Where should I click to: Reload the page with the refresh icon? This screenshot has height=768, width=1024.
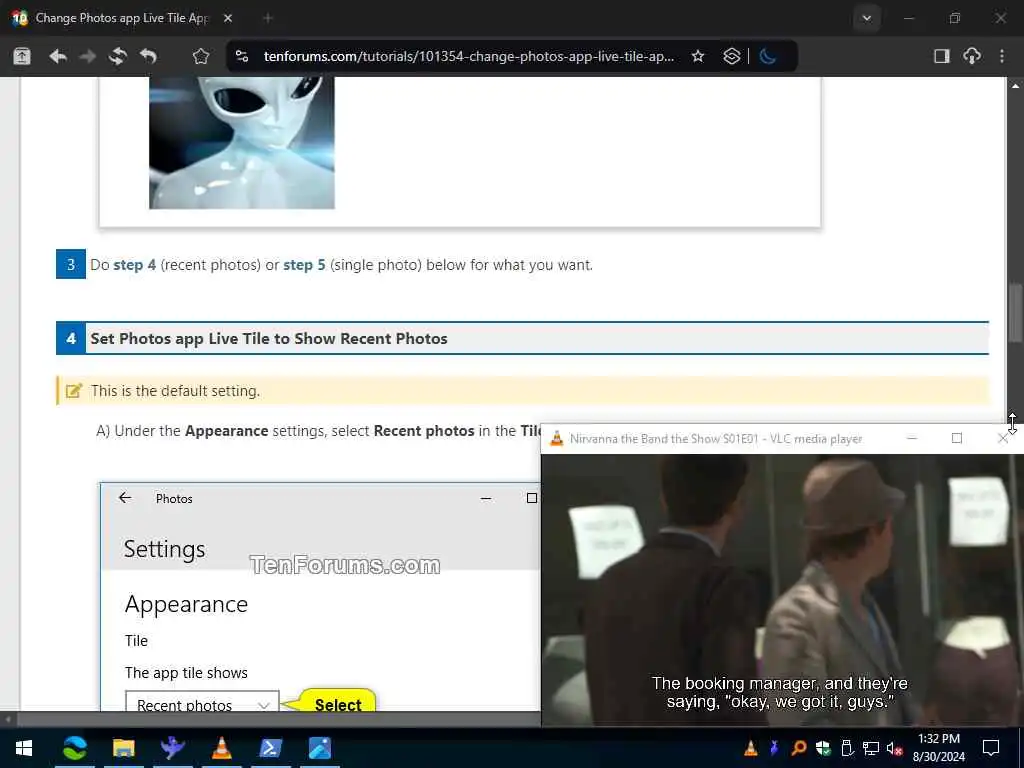[118, 56]
